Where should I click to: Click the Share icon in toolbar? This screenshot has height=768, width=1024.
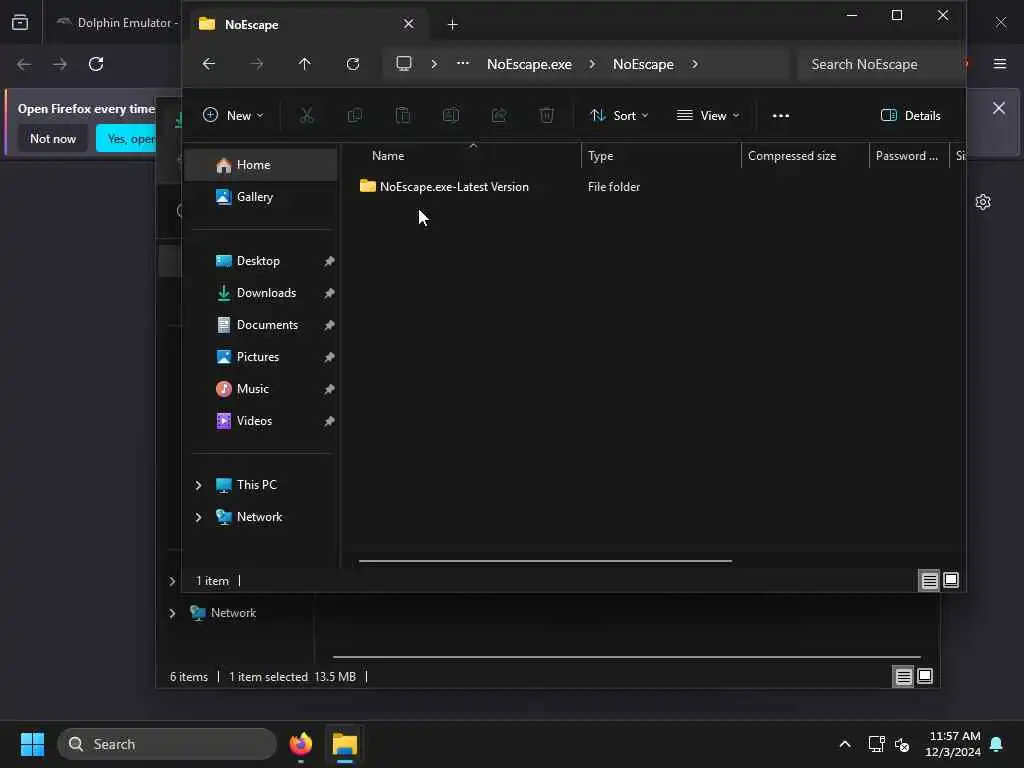499,116
